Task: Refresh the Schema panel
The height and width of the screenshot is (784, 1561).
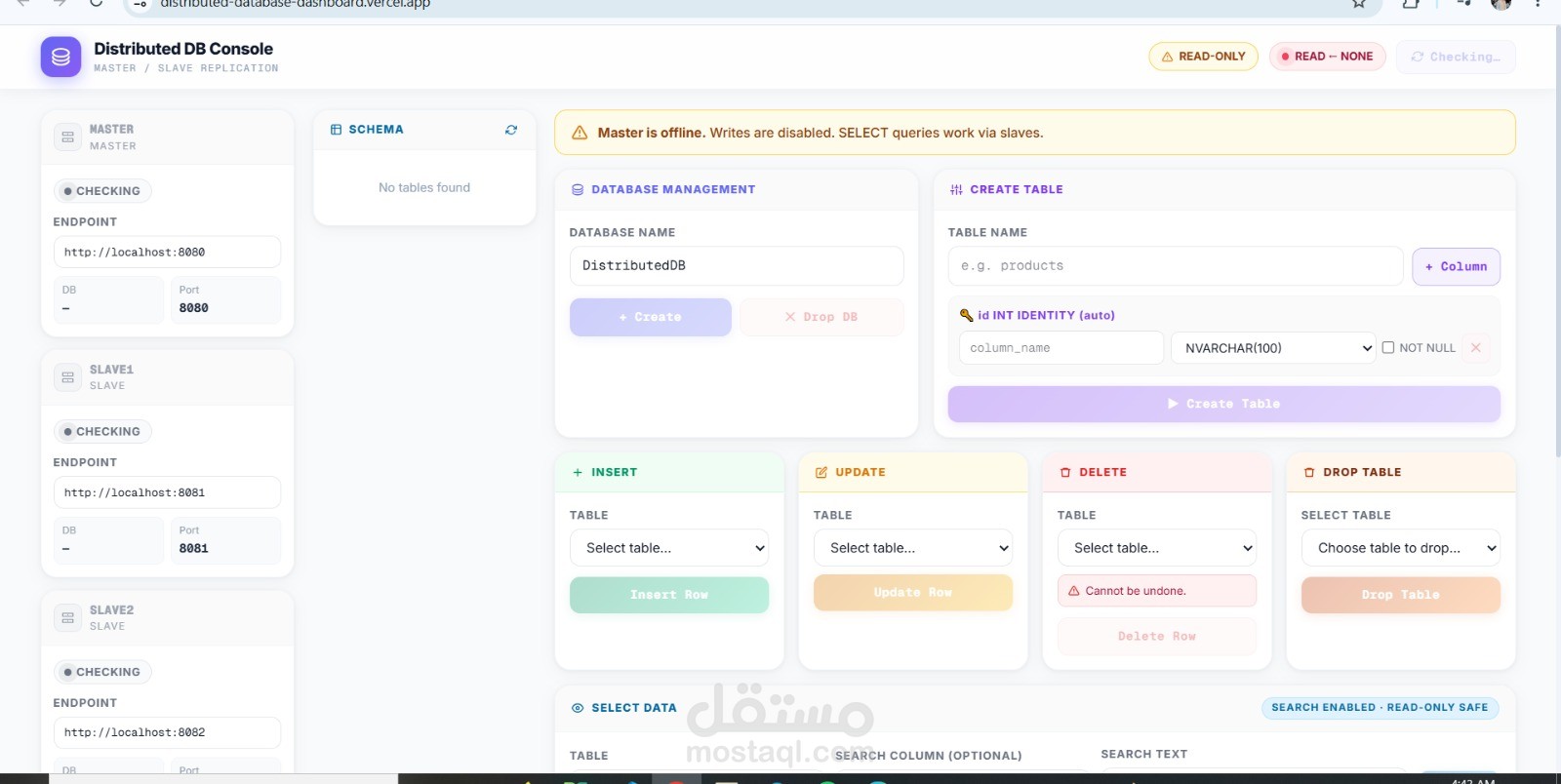Action: [511, 130]
